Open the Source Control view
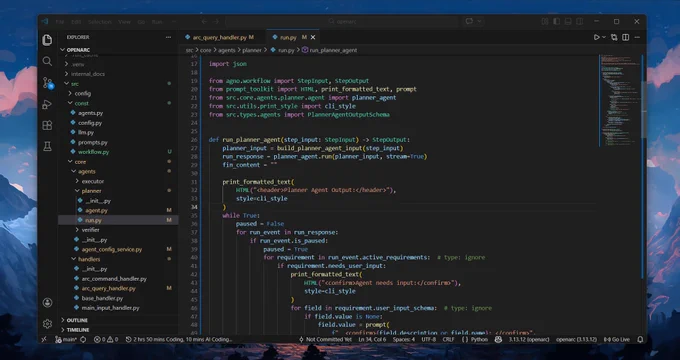This screenshot has height=360, width=680. (47, 83)
